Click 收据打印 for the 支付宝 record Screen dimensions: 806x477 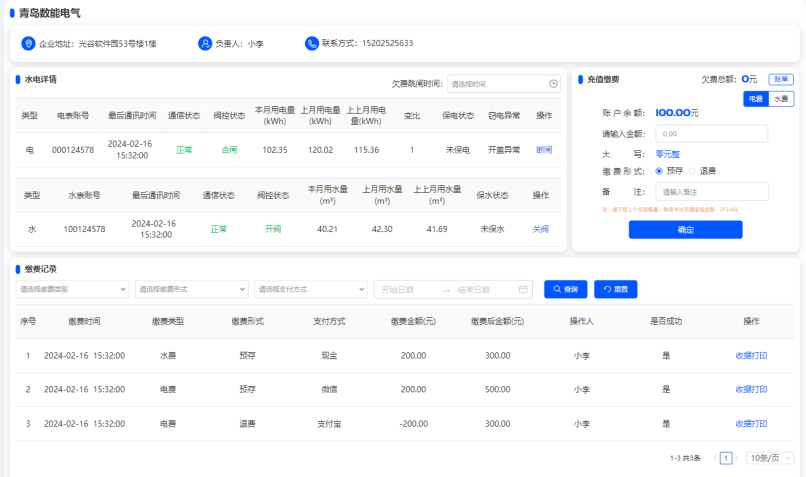tap(751, 424)
